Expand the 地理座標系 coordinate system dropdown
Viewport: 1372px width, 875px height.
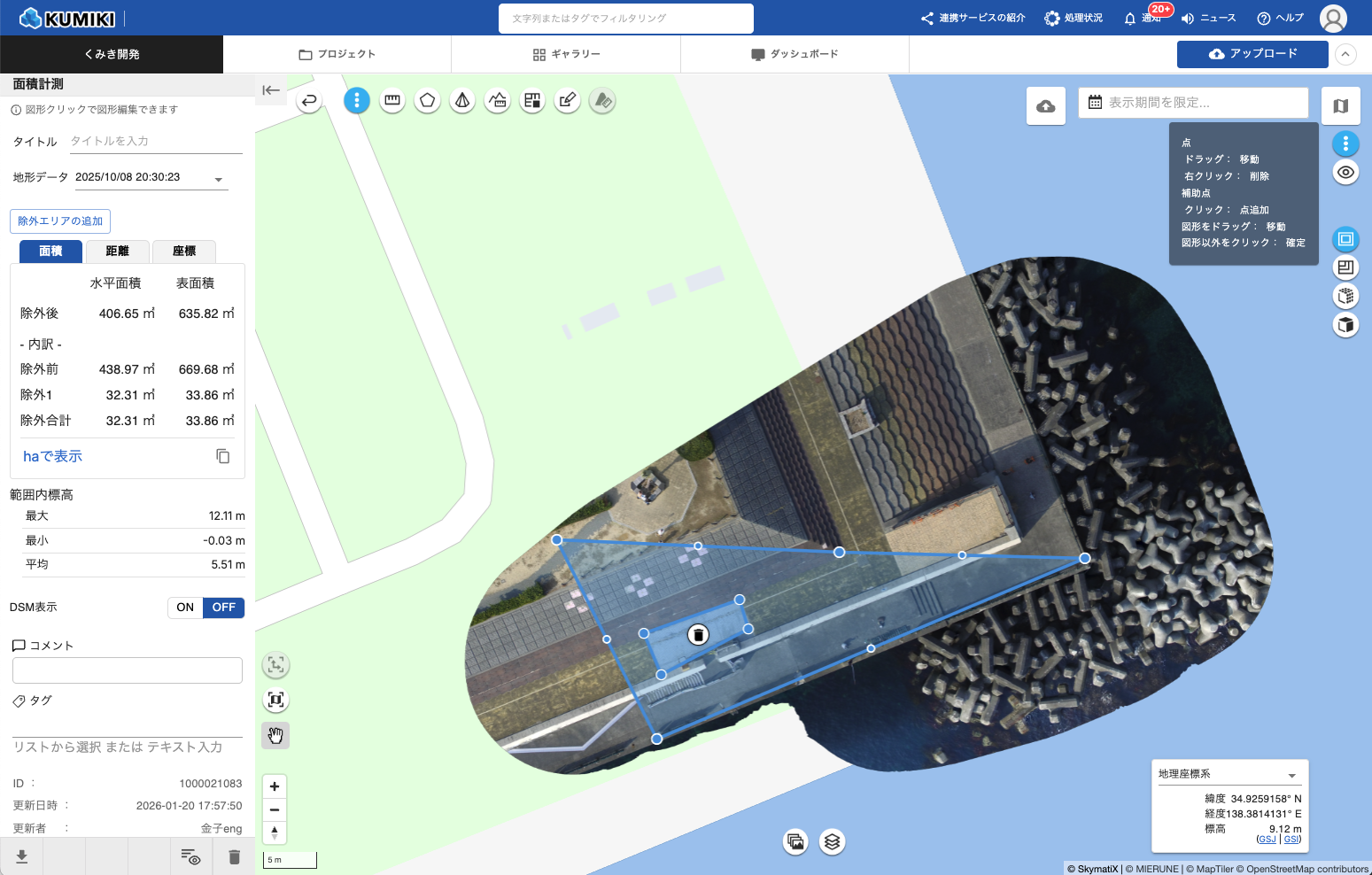click(x=1291, y=775)
